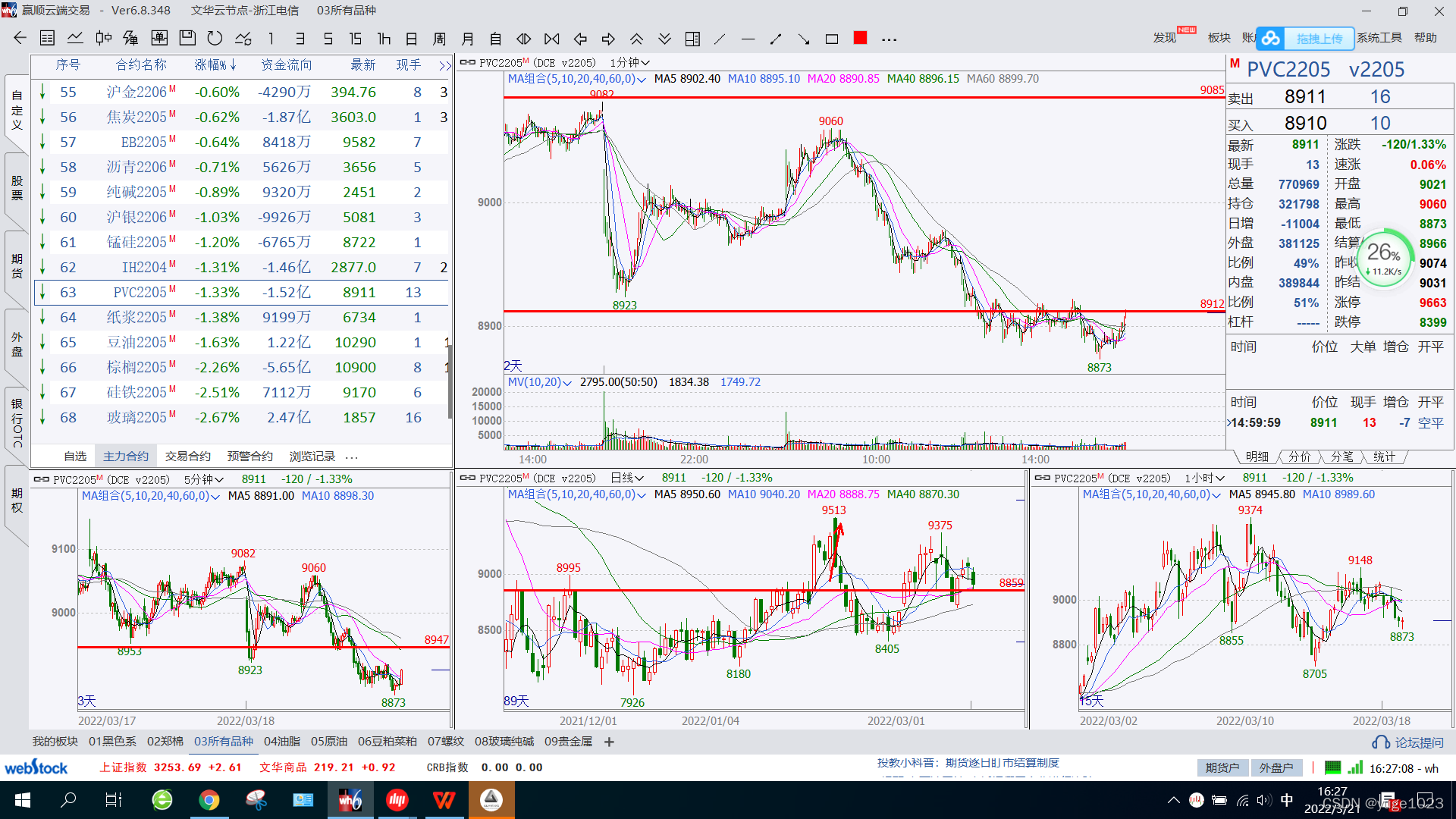The width and height of the screenshot is (1456, 819).
Task: Open the 板块 menu
Action: 1219,38
